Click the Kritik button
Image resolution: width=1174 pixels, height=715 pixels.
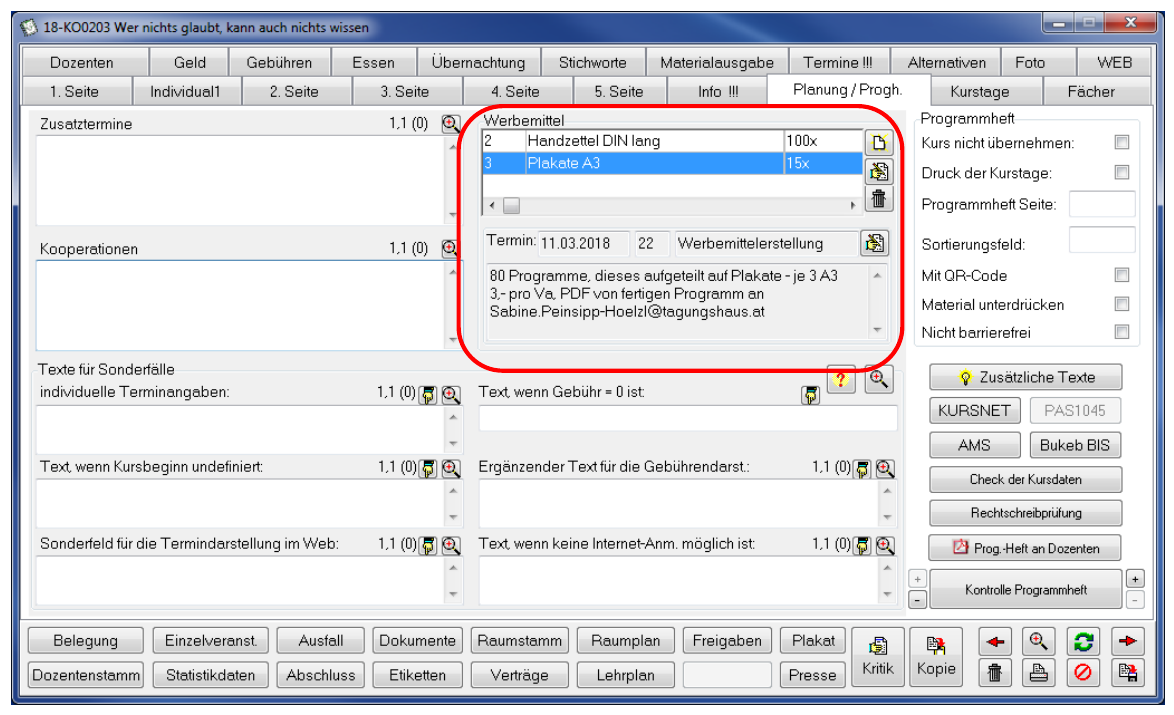click(878, 657)
